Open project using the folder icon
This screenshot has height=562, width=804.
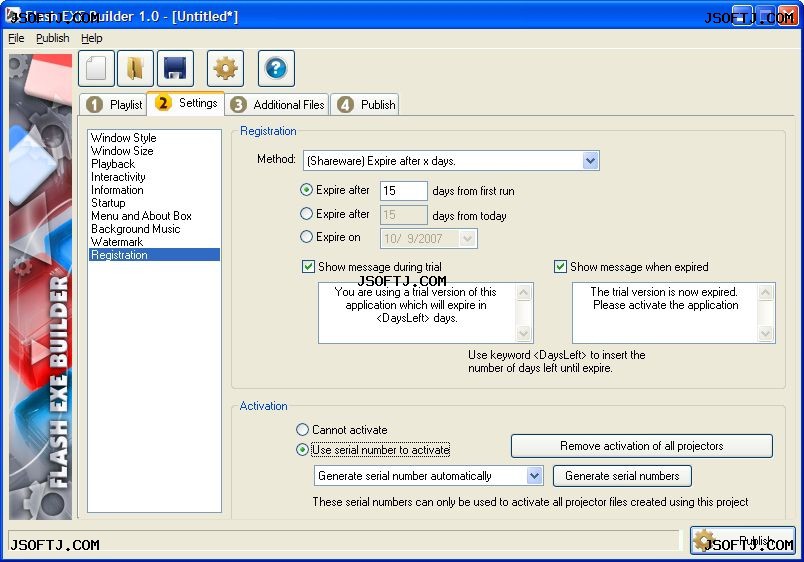click(135, 68)
